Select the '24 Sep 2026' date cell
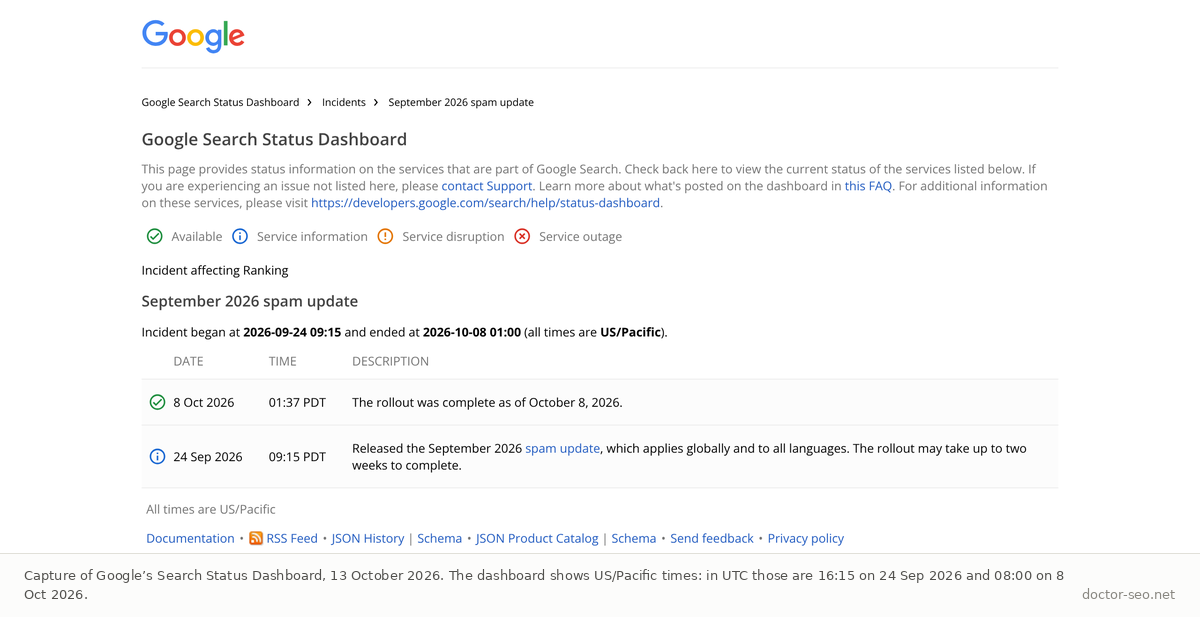This screenshot has width=1200, height=617. pos(208,456)
